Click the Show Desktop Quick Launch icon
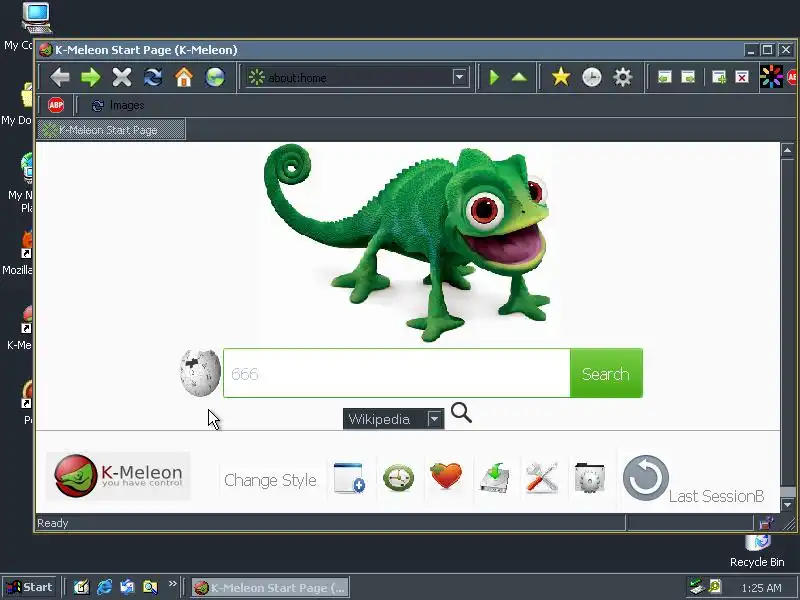 pos(81,587)
